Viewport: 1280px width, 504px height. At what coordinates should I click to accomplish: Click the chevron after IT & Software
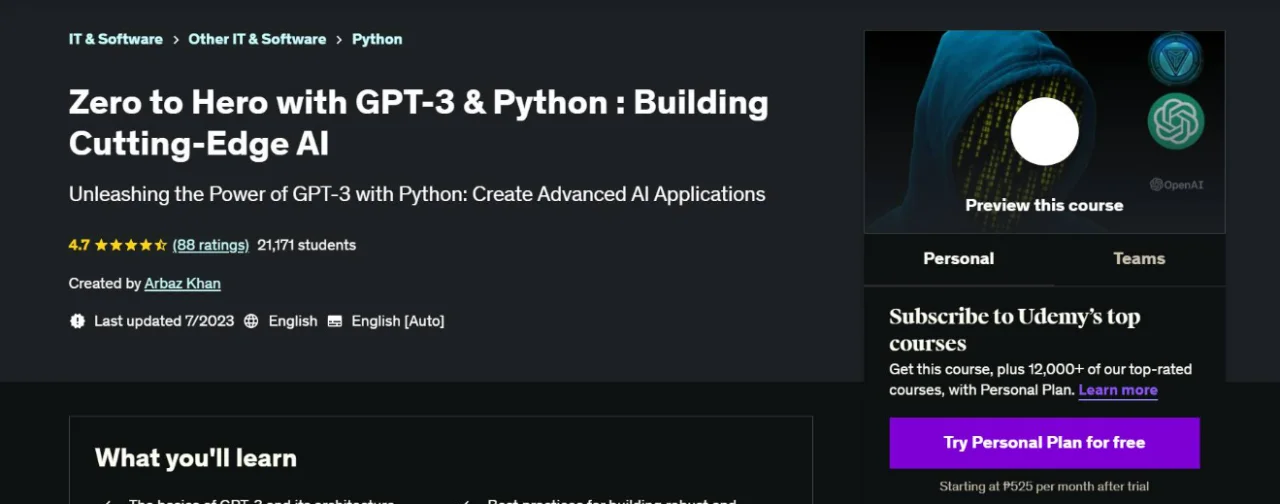click(175, 39)
